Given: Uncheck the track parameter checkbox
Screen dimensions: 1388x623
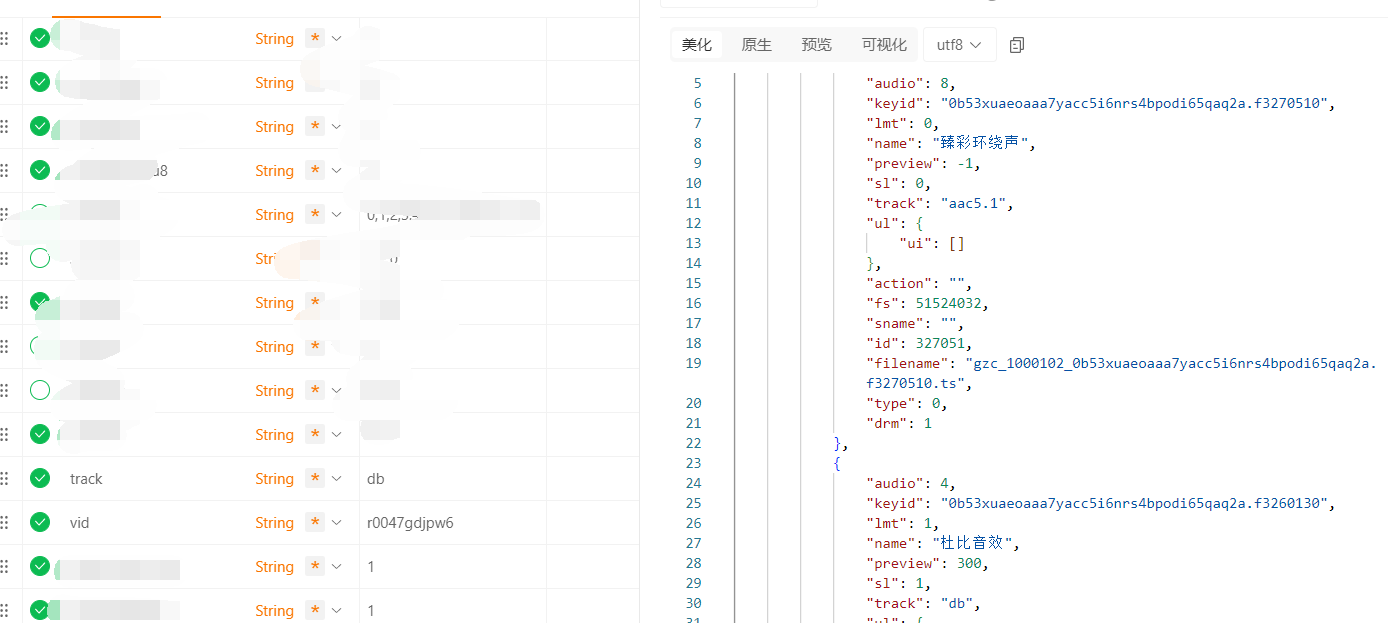Looking at the screenshot, I should pos(40,479).
